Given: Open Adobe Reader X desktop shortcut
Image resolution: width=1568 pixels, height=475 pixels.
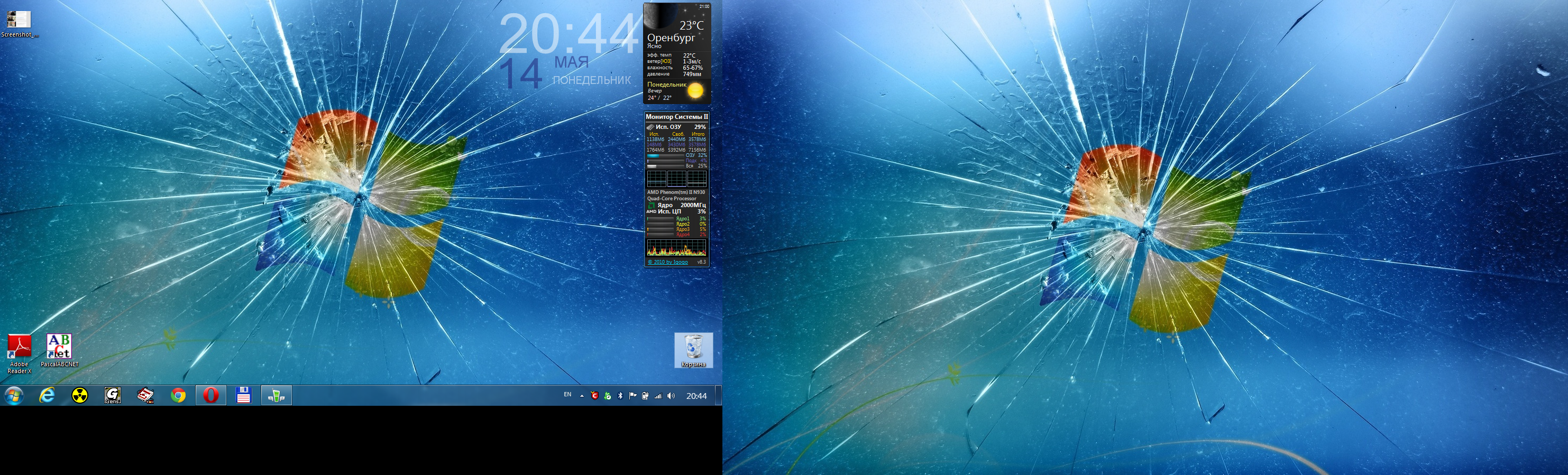Looking at the screenshot, I should tap(20, 354).
